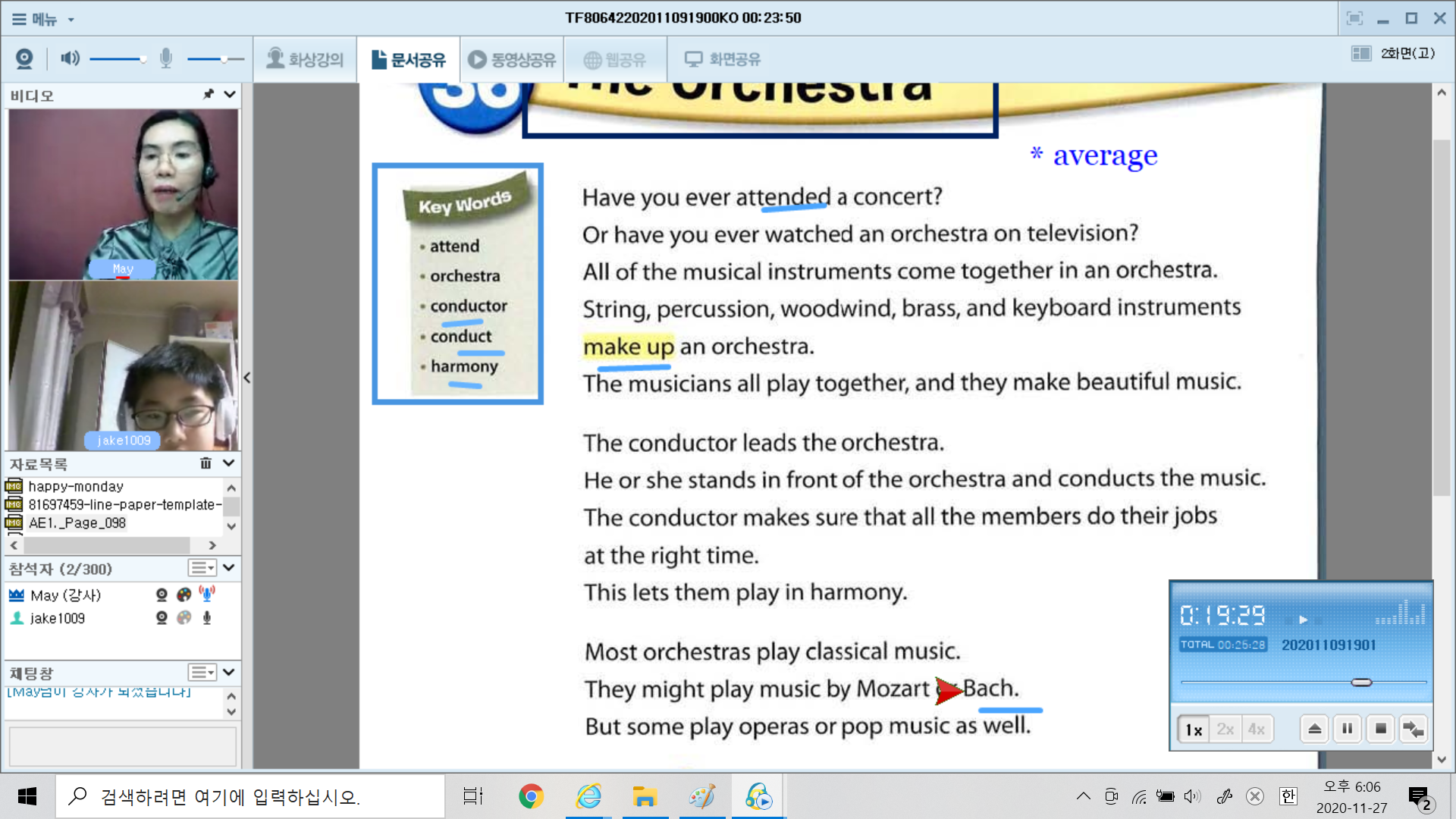Click the 화면공유 button
1456x819 pixels.
point(723,59)
